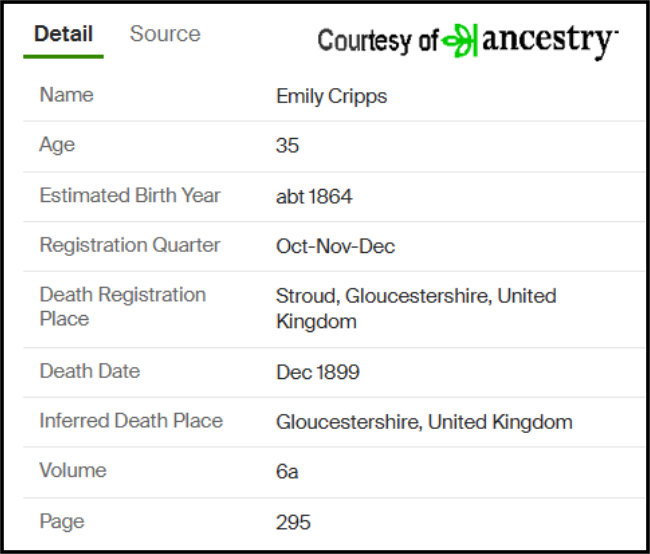Click the Inferred Death Place value

click(424, 422)
